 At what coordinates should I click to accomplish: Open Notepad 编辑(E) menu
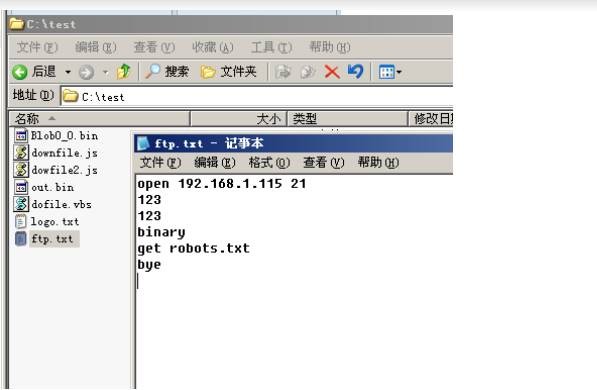215,163
